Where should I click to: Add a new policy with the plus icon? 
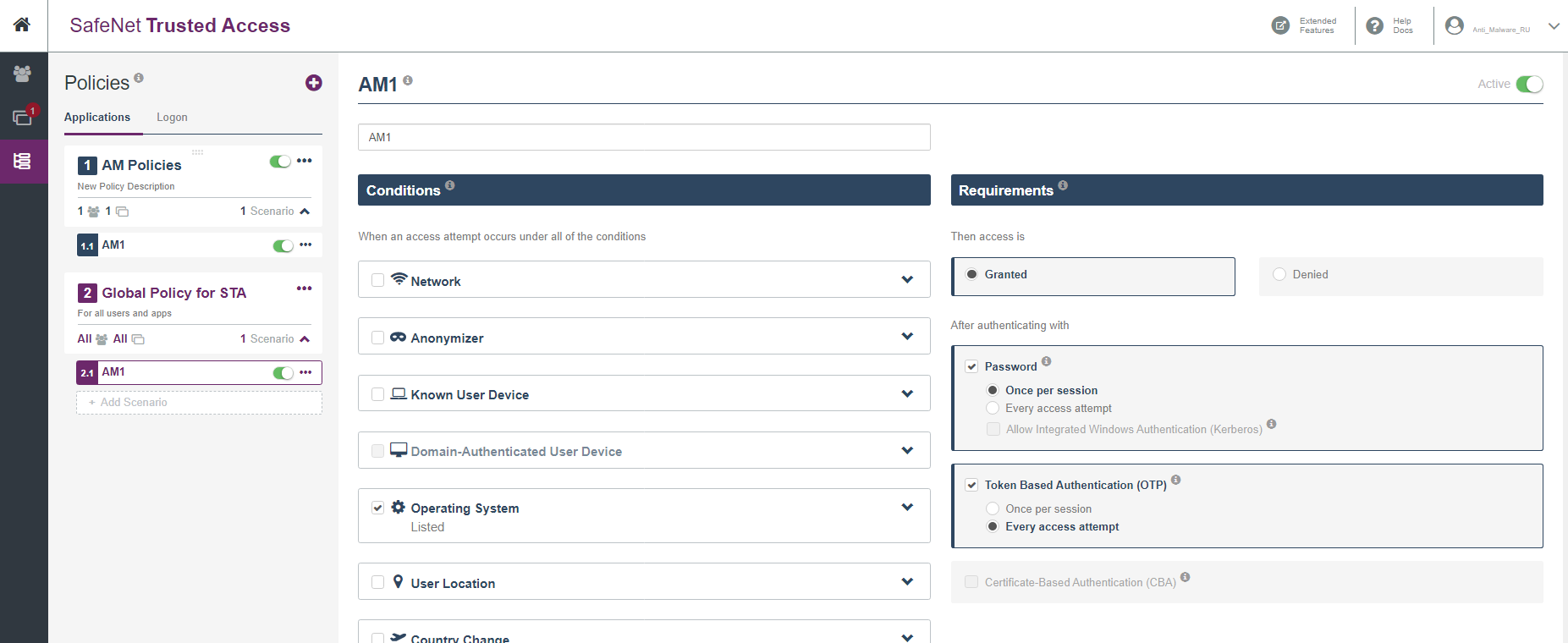314,82
